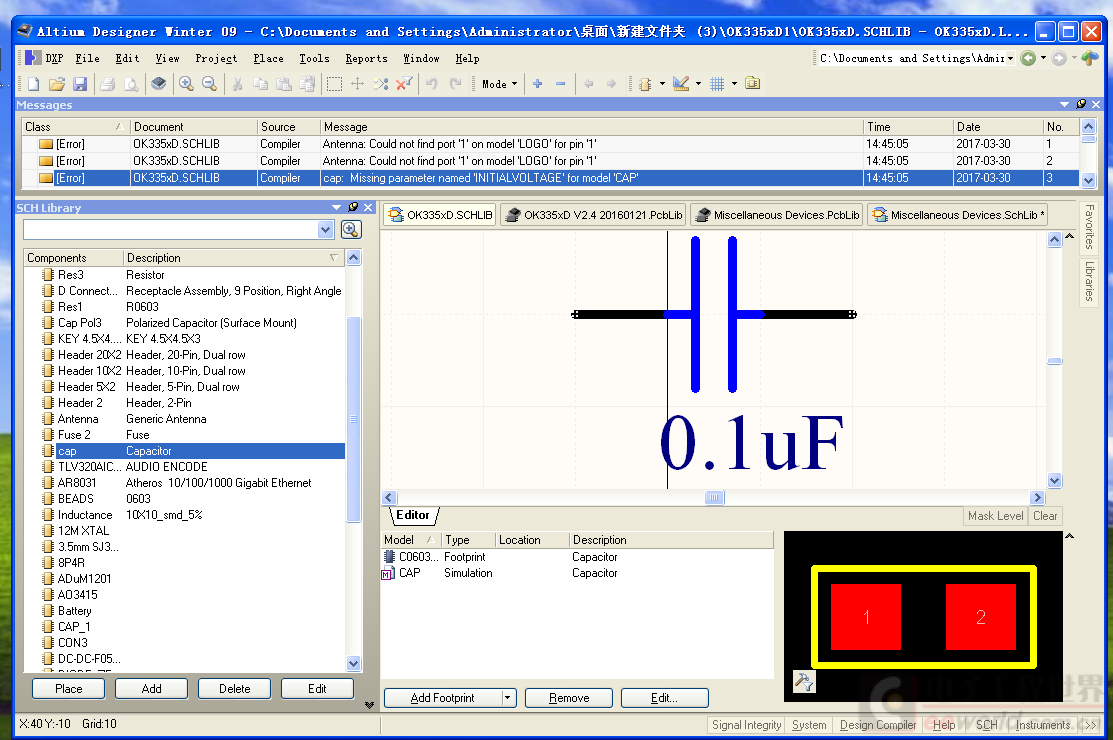Screen dimensions: 1113x740
Task: Add a component part with blue plus
Action: [x=537, y=84]
